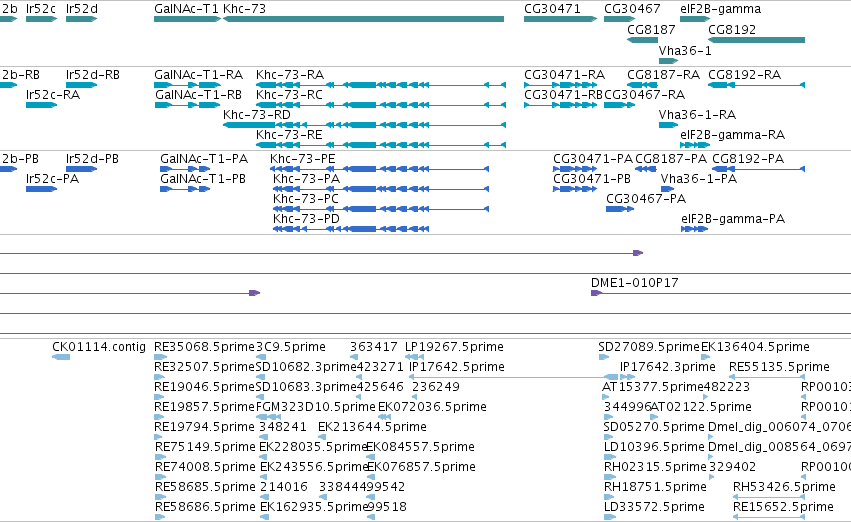Select transcript Khc-73-RA label
Image resolution: width=851 pixels, height=522 pixels.
click(x=290, y=74)
